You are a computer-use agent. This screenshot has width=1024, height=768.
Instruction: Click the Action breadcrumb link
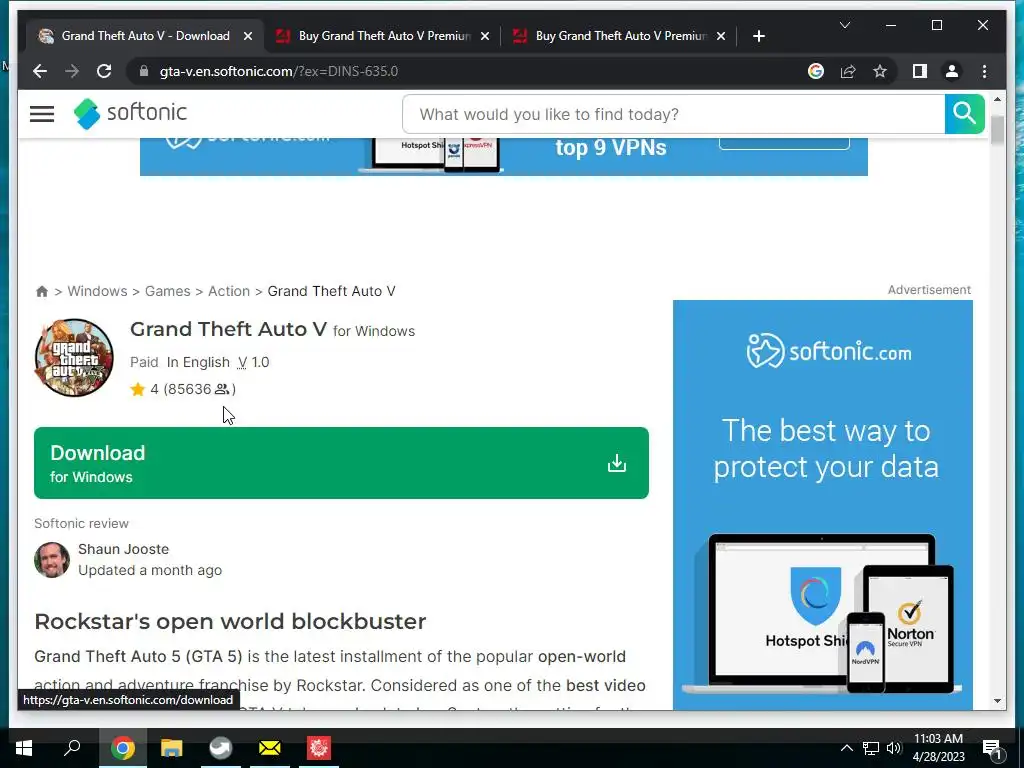(x=229, y=291)
